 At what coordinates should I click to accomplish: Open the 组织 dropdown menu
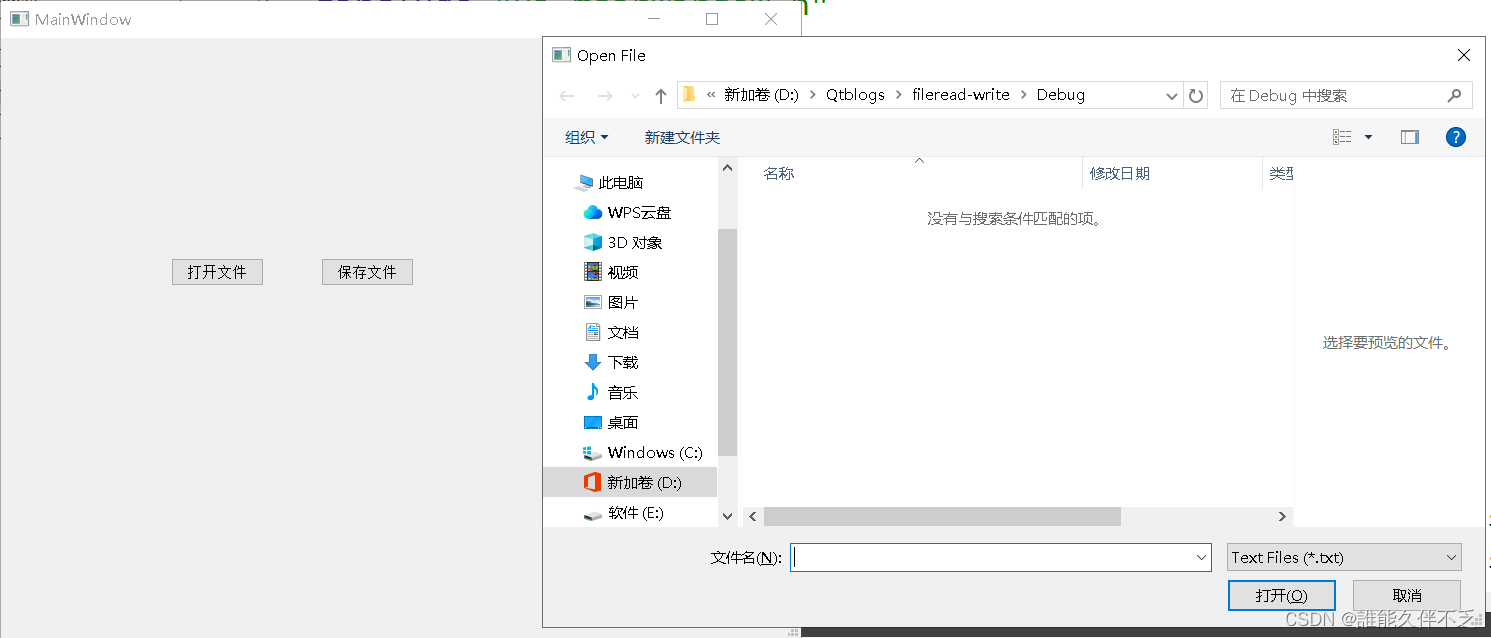click(x=586, y=137)
